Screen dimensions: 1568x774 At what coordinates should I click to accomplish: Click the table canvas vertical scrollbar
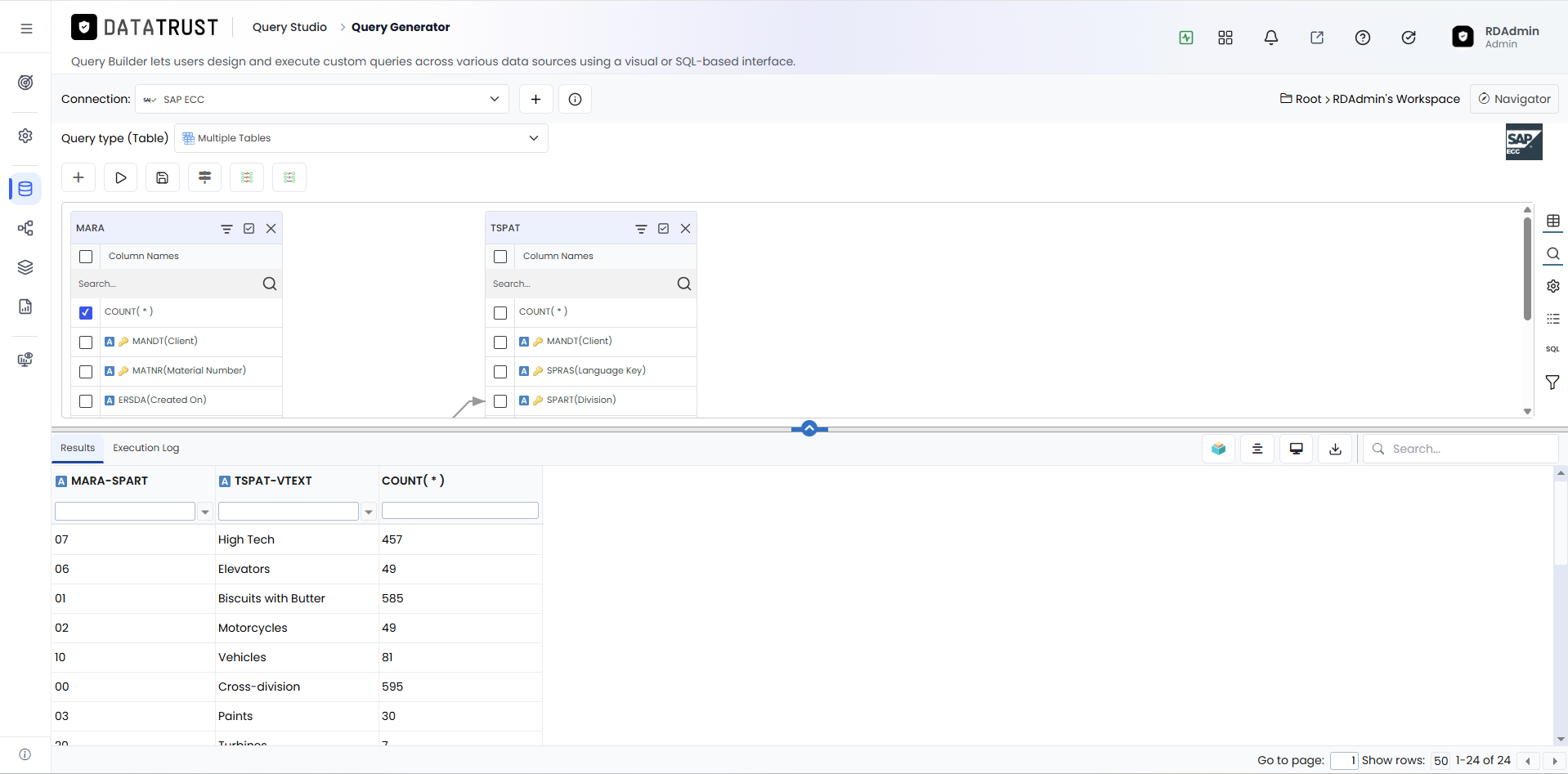click(x=1527, y=270)
